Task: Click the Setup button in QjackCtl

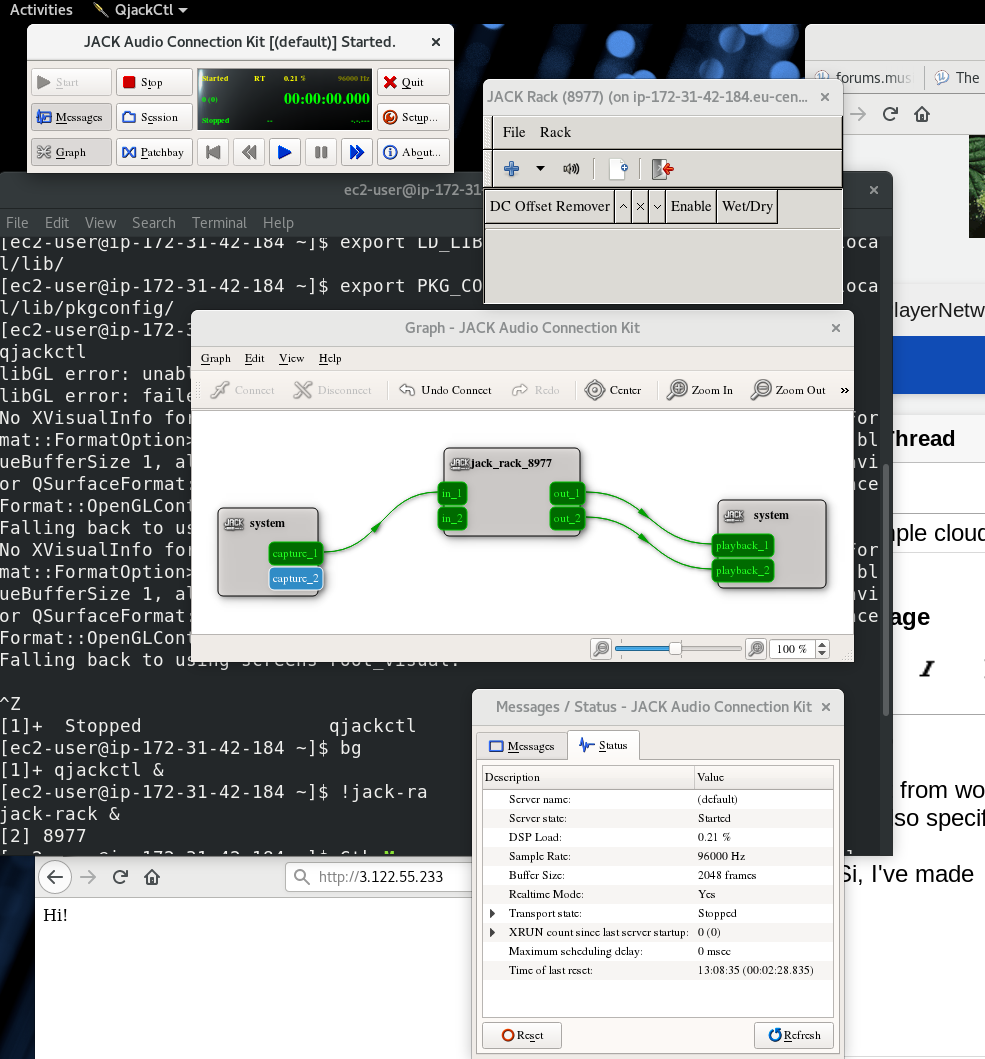Action: pyautogui.click(x=412, y=117)
